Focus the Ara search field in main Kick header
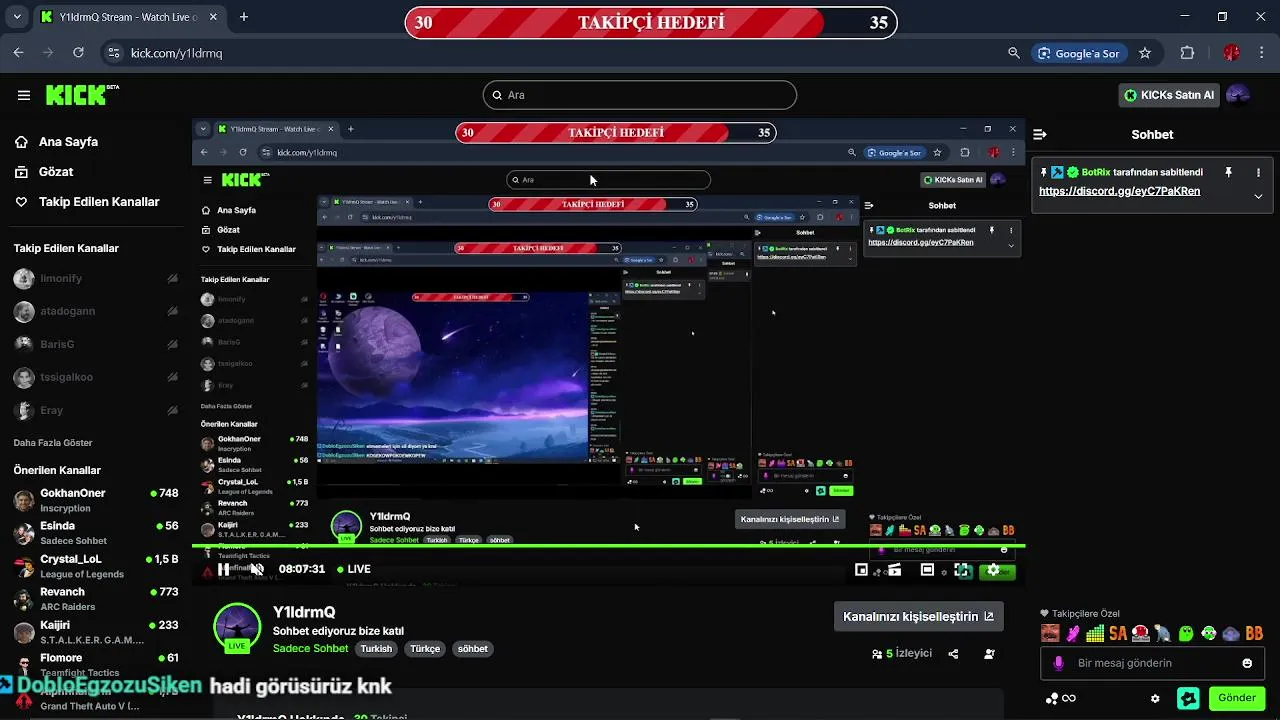The image size is (1280, 720). [640, 95]
